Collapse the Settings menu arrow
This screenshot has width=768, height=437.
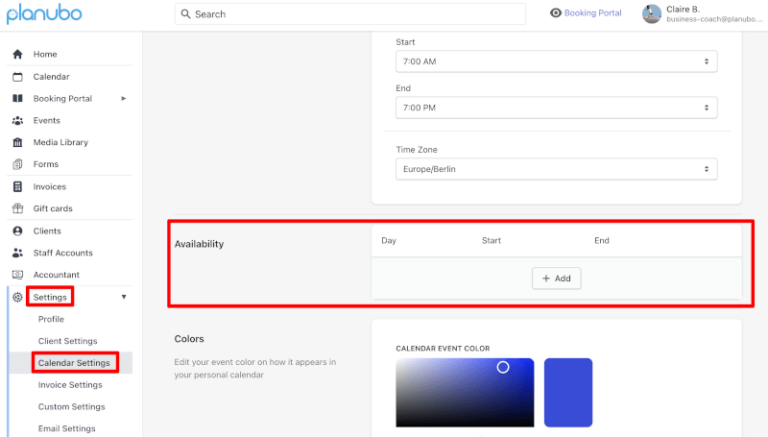pos(124,297)
